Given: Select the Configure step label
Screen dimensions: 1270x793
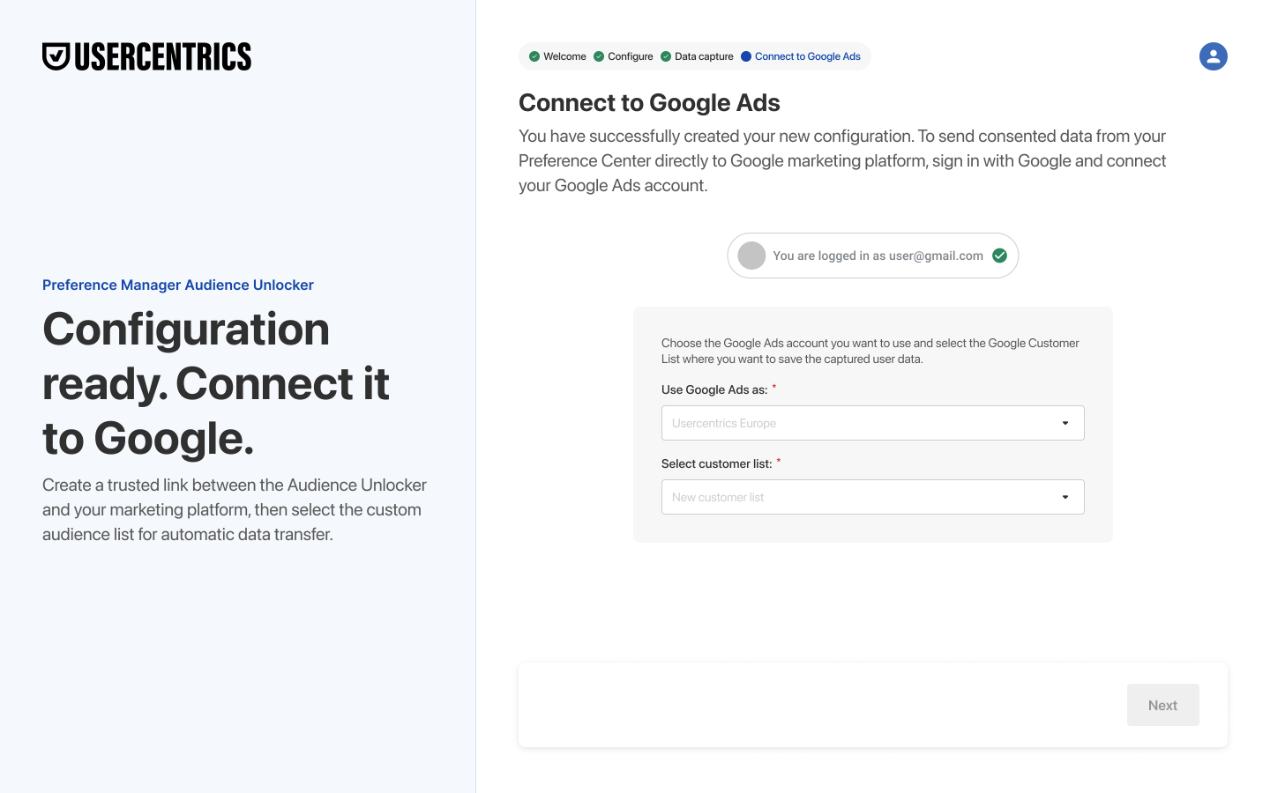Looking at the screenshot, I should (631, 56).
